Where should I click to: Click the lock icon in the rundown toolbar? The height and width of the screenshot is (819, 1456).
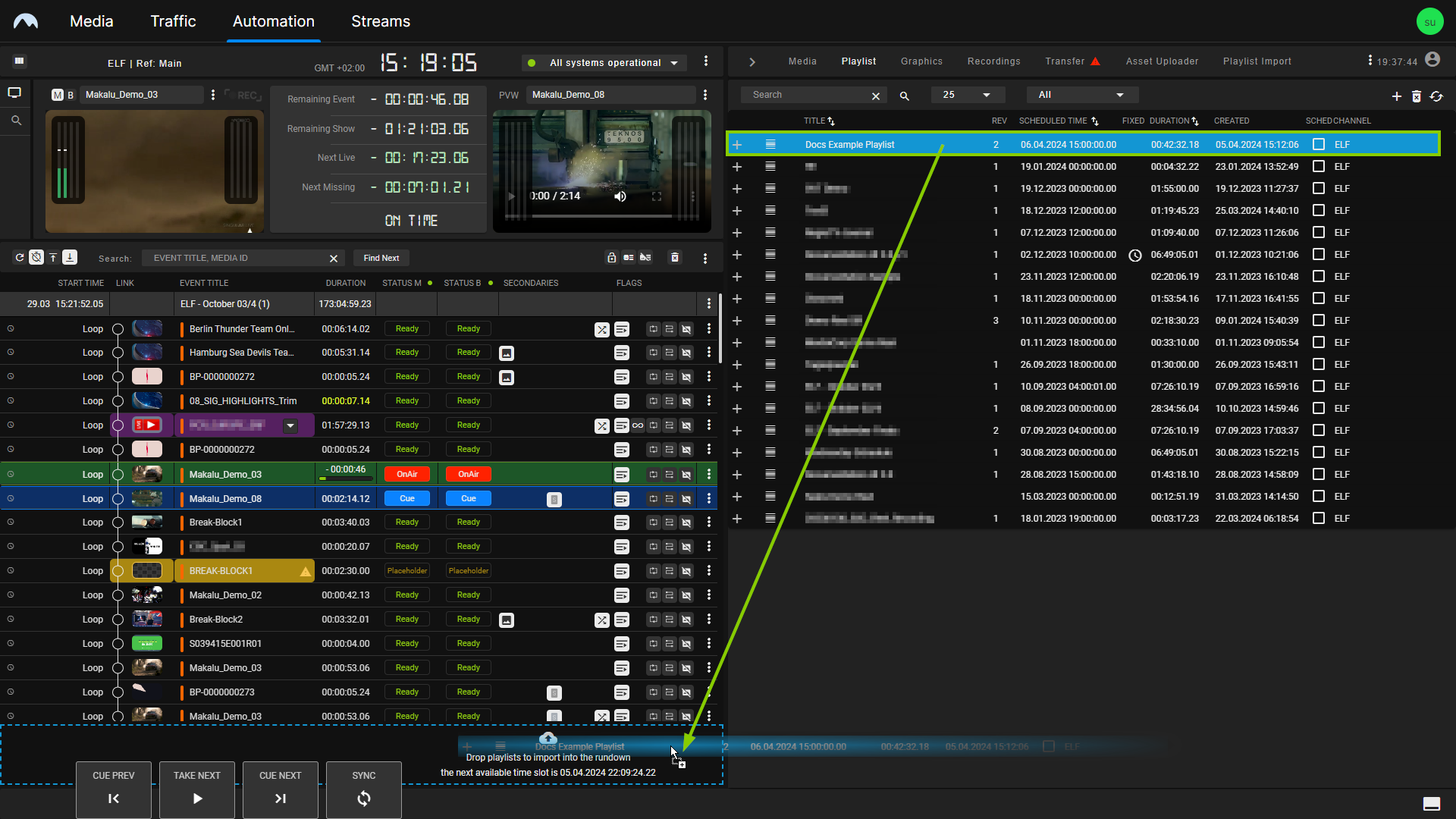pyautogui.click(x=612, y=258)
